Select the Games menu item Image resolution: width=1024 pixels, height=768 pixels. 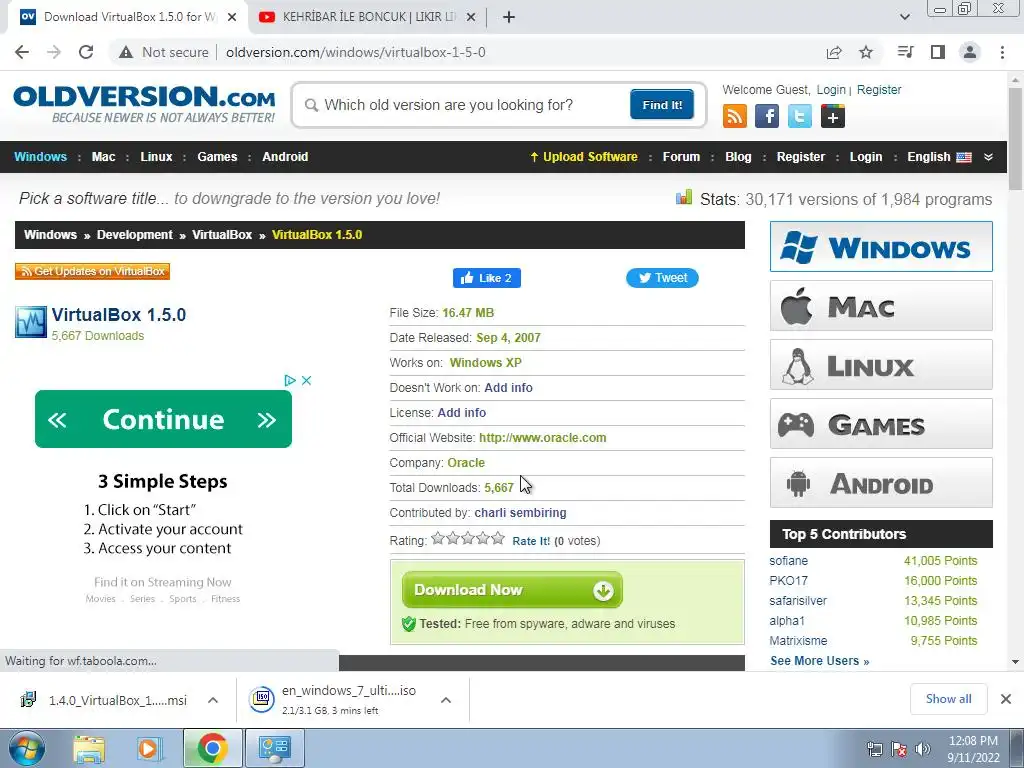click(x=217, y=157)
